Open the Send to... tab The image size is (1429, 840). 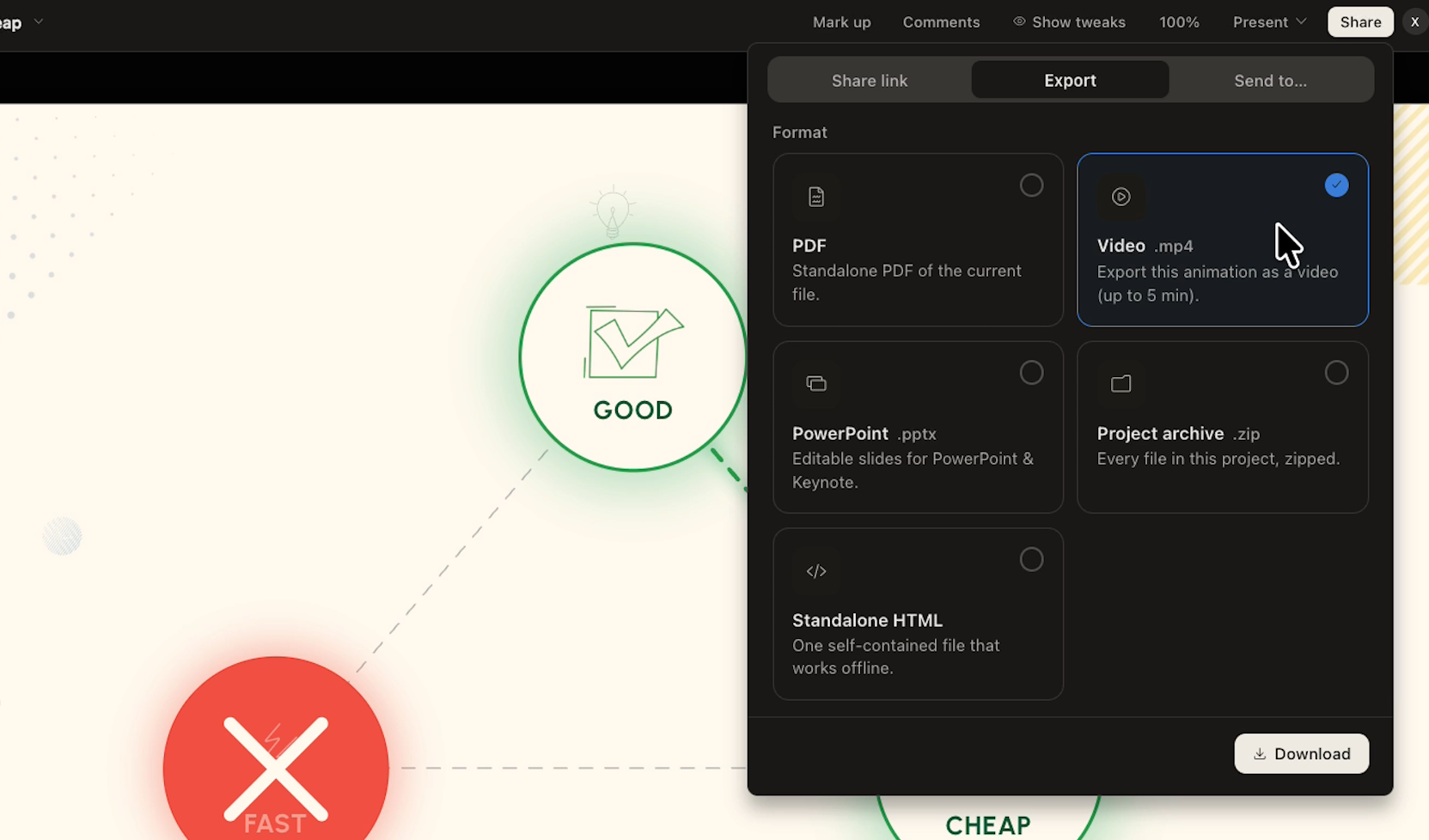[1270, 80]
